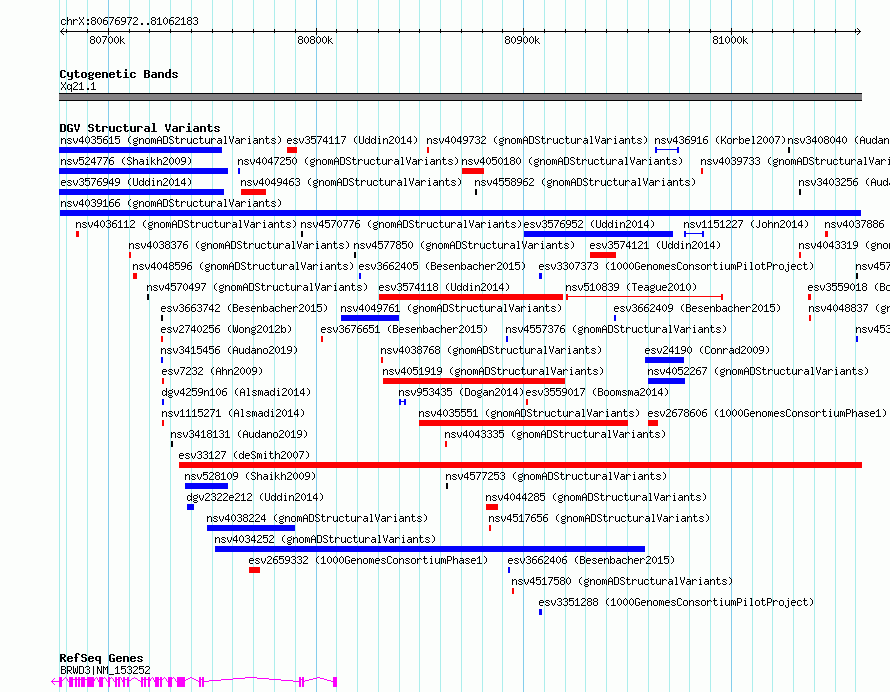The height and width of the screenshot is (692, 890).
Task: Click the red bar under esv2659332
Action: click(x=254, y=570)
